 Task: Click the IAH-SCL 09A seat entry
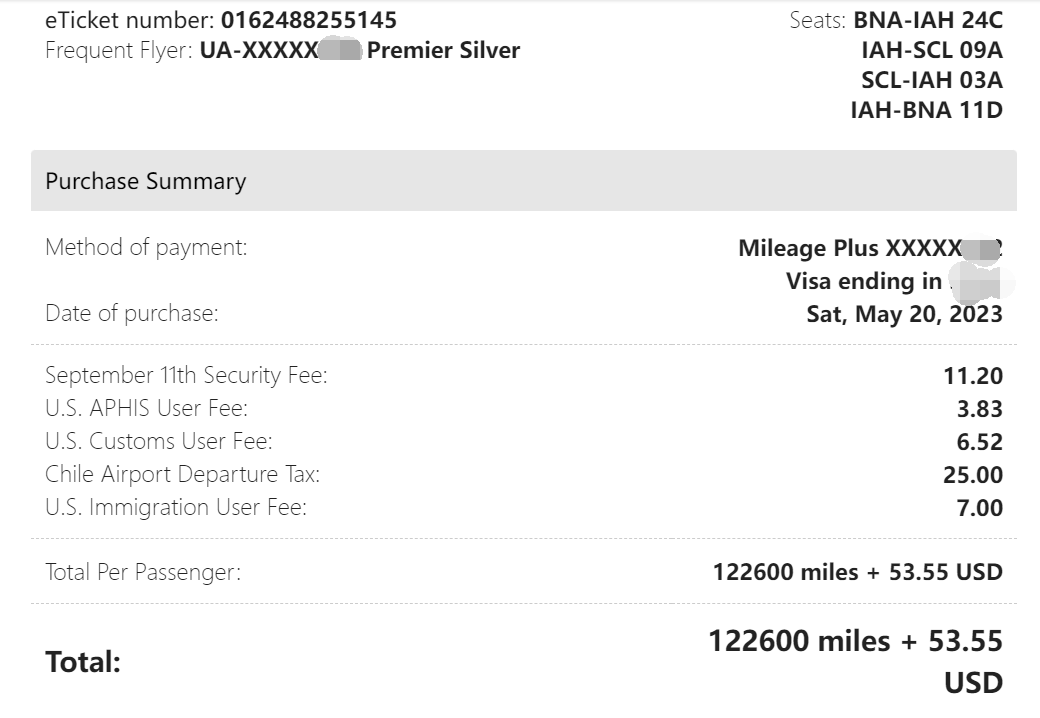click(x=931, y=50)
